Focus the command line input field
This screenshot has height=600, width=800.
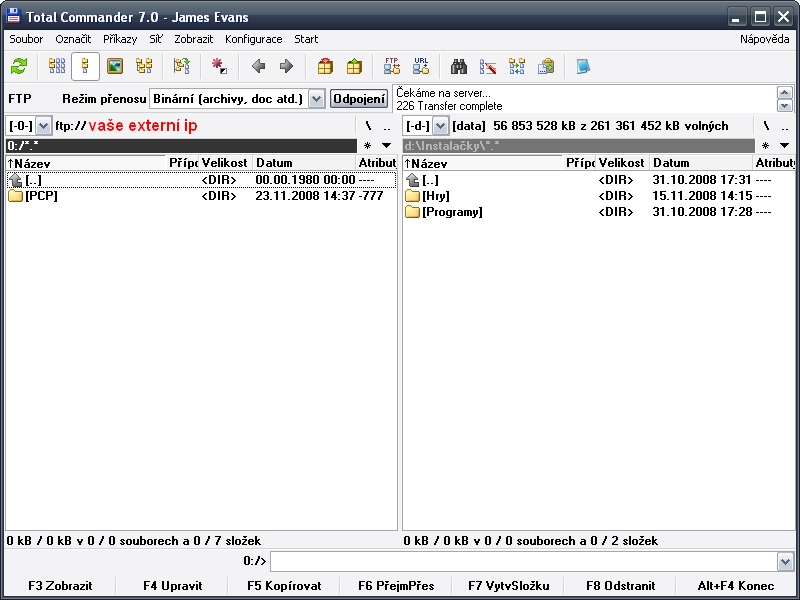pyautogui.click(x=524, y=562)
